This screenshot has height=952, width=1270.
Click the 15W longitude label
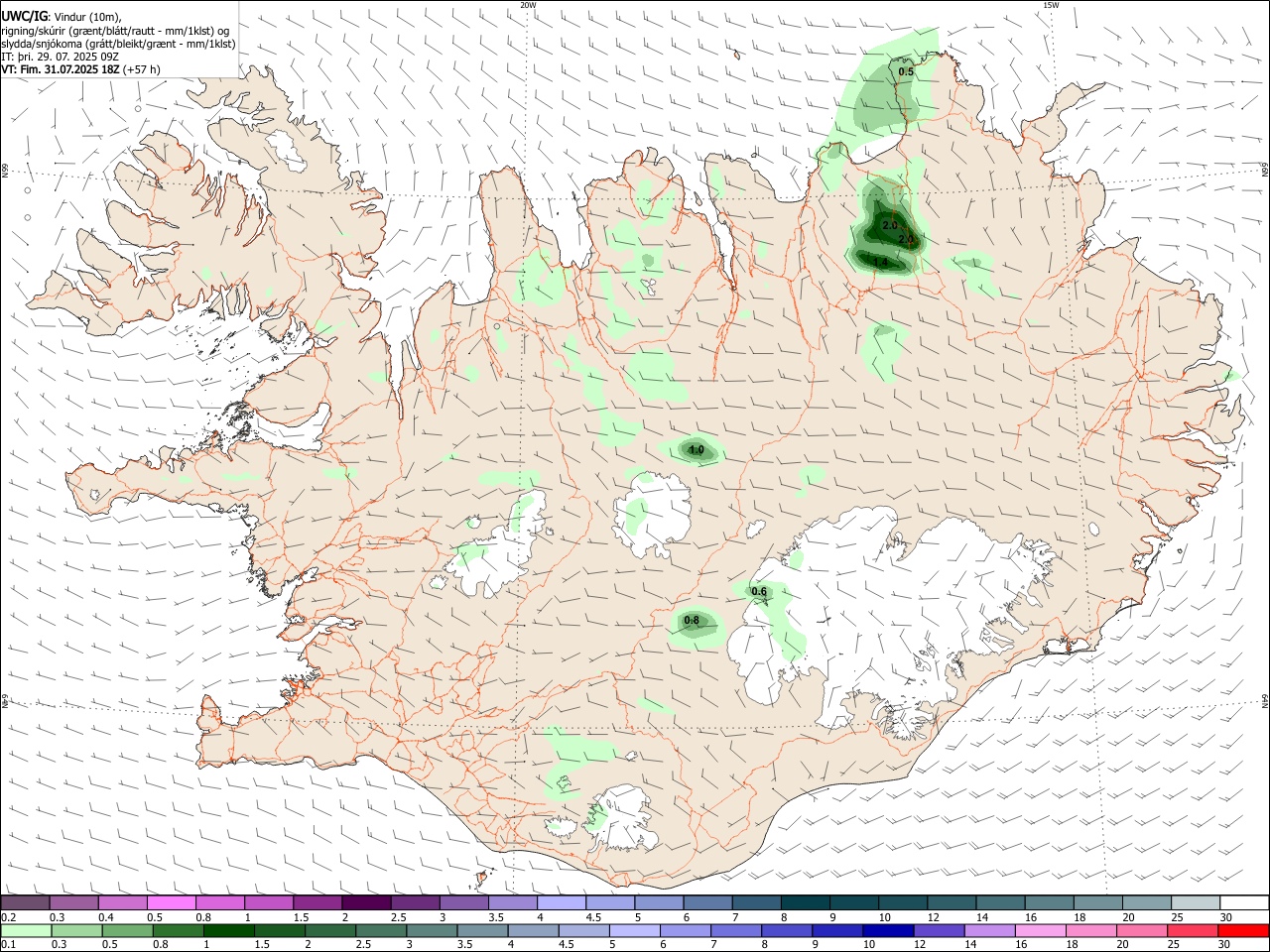[1051, 5]
